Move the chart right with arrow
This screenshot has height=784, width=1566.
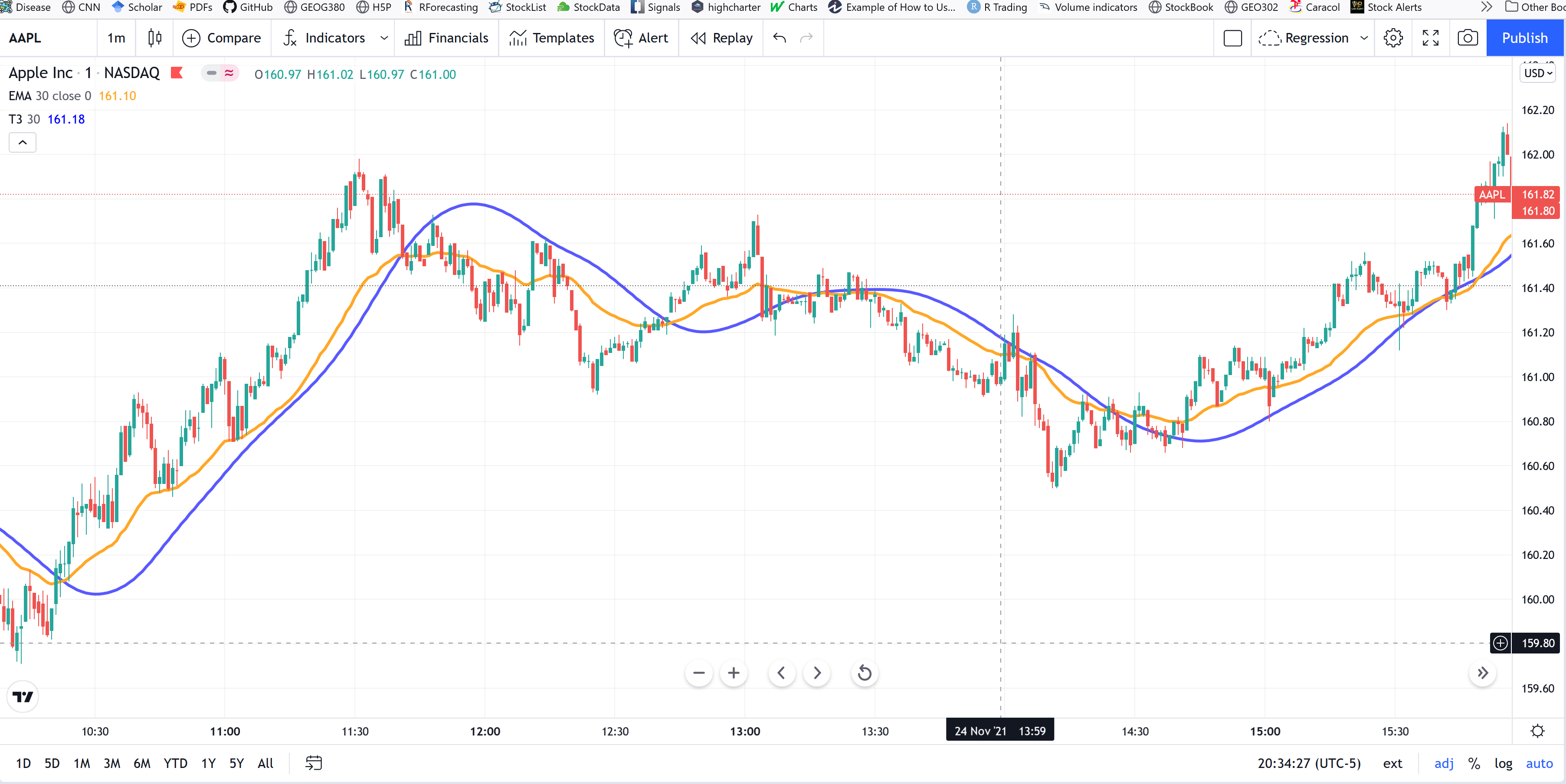817,673
